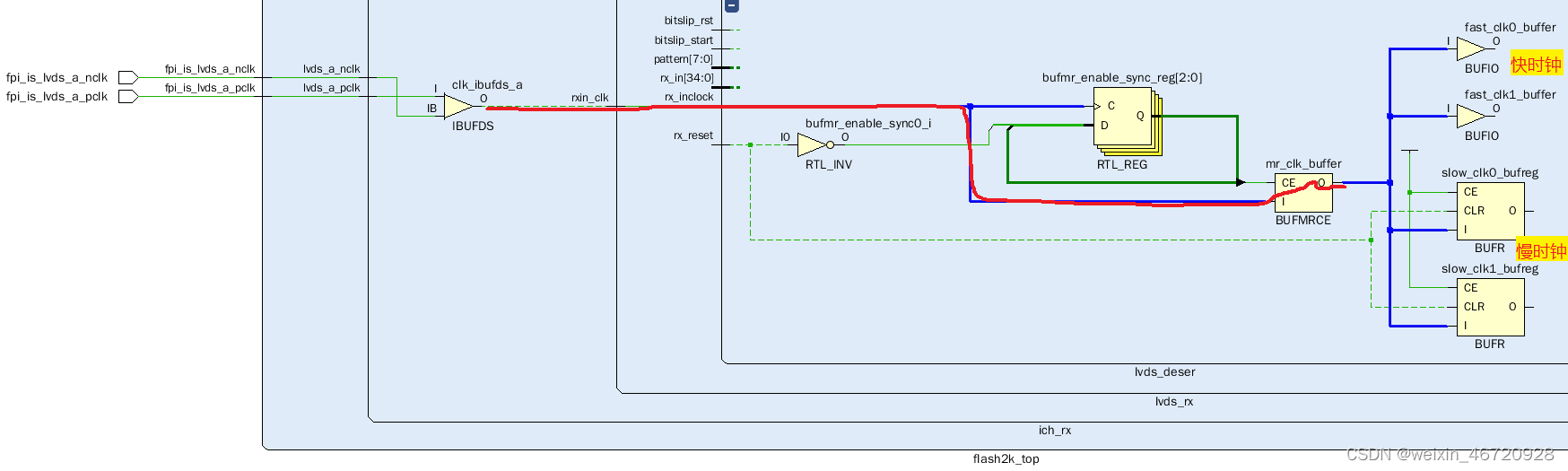
Task: Click the bitslip_start pin label
Action: coord(684,40)
